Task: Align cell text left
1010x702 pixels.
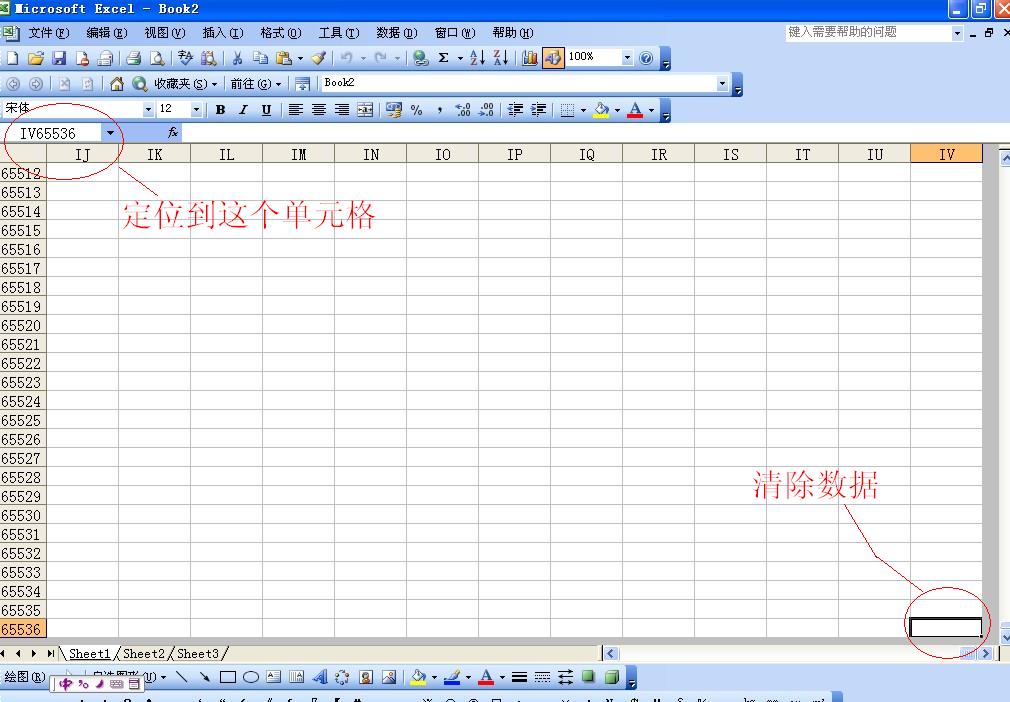Action: (x=296, y=110)
